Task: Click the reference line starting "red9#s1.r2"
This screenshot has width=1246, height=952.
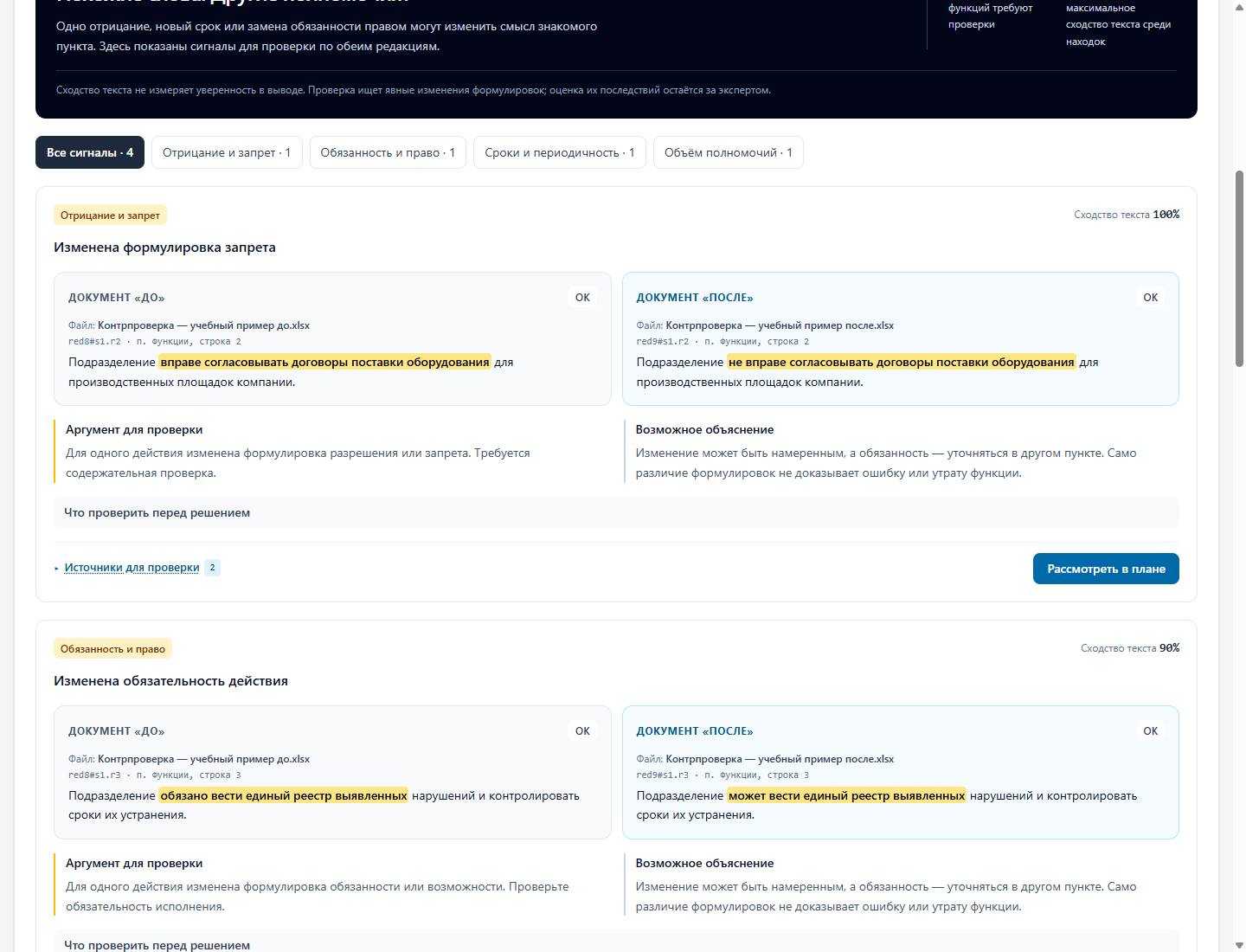Action: pyautogui.click(x=723, y=342)
